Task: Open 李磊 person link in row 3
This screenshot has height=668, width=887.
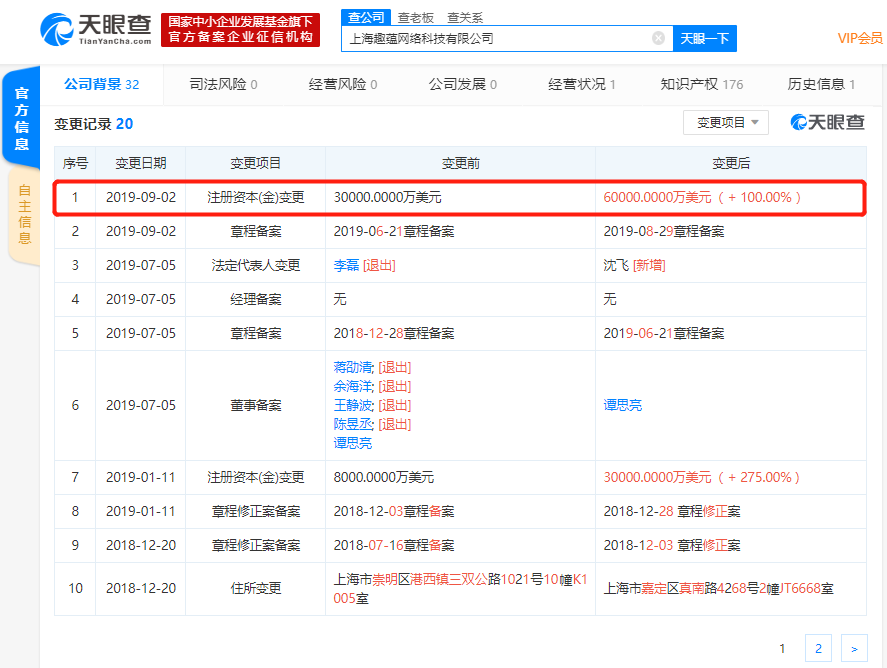Action: (345, 265)
